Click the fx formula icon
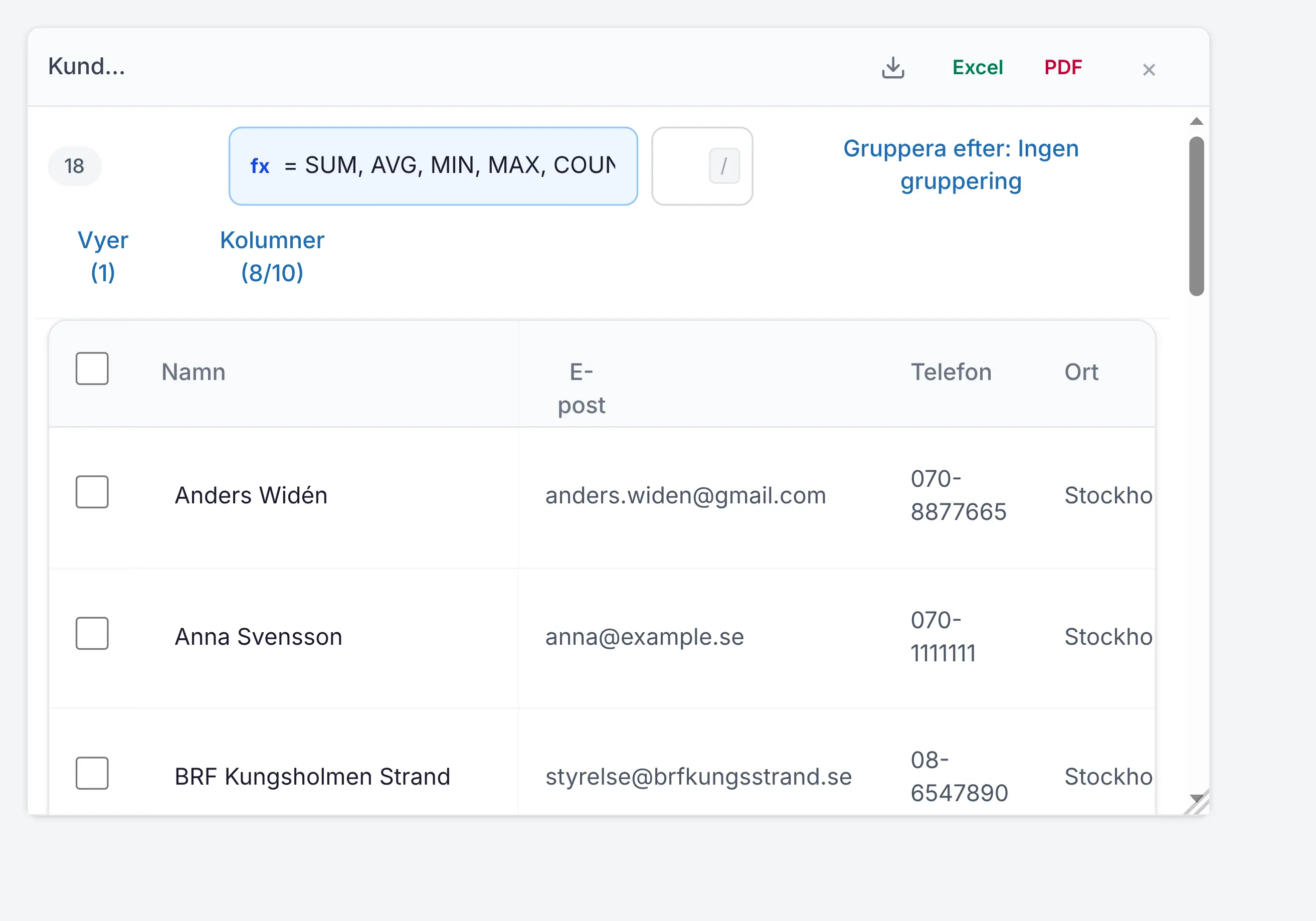The image size is (1316, 921). tap(260, 166)
